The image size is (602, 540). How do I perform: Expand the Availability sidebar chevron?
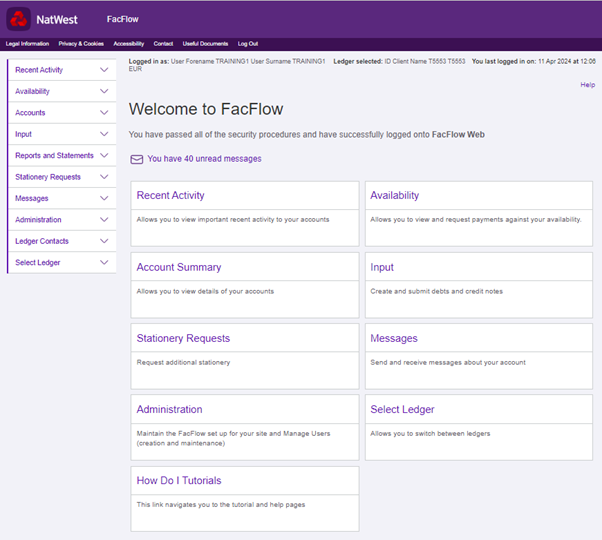pyautogui.click(x=104, y=92)
